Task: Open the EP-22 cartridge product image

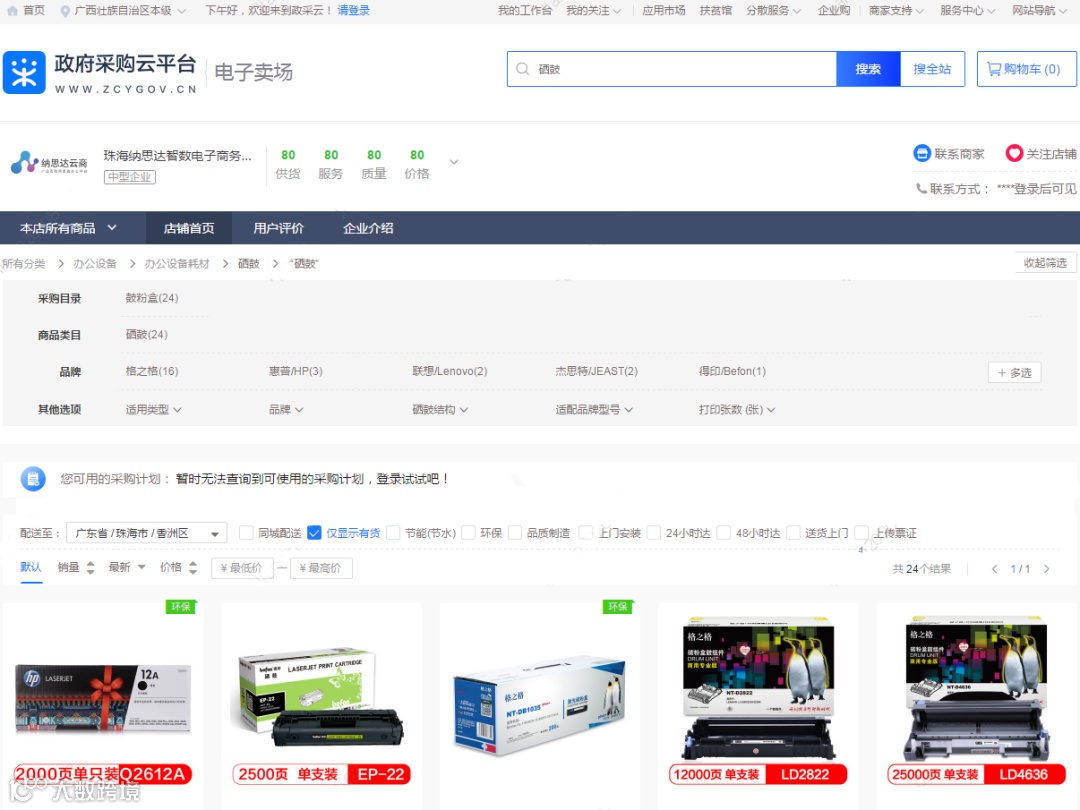Action: 321,703
